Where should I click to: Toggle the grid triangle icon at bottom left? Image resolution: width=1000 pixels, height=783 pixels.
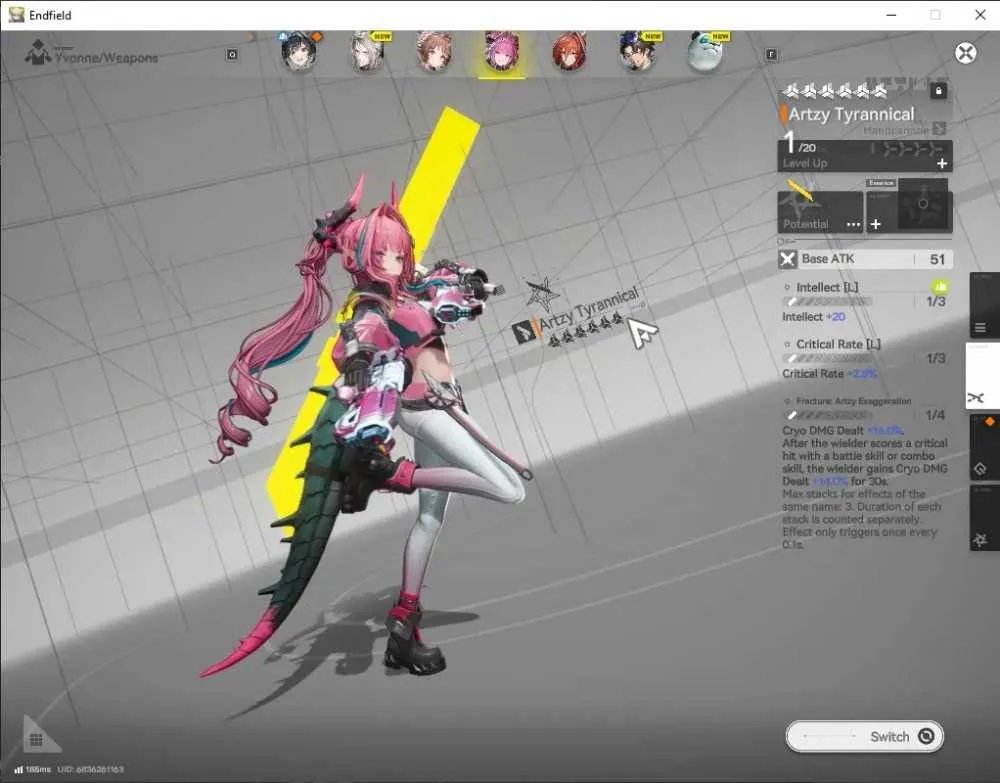click(x=38, y=736)
